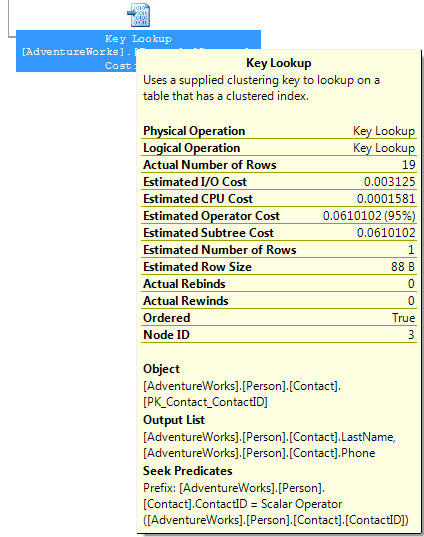The height and width of the screenshot is (537, 424).
Task: Click the 'Ordered' property label
Action: click(x=166, y=318)
